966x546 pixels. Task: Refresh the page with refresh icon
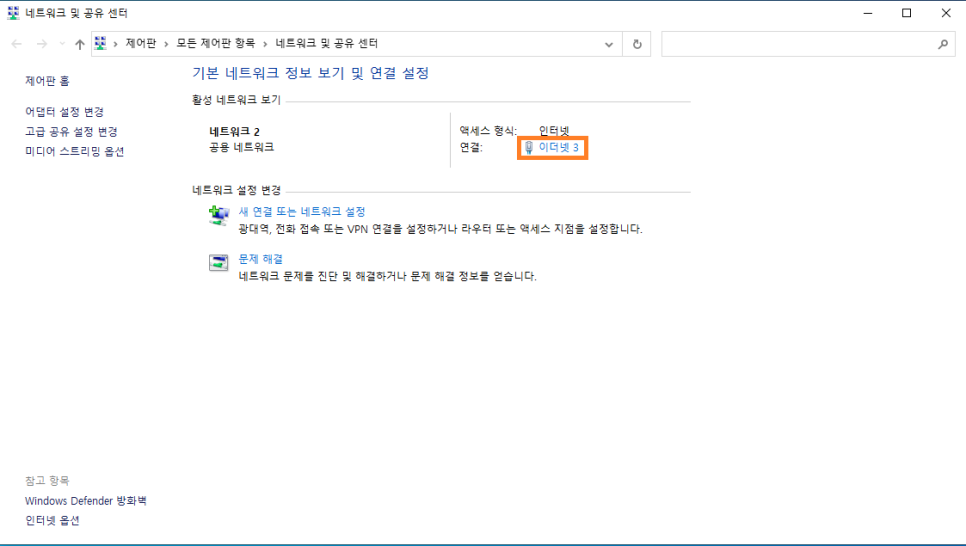point(637,44)
